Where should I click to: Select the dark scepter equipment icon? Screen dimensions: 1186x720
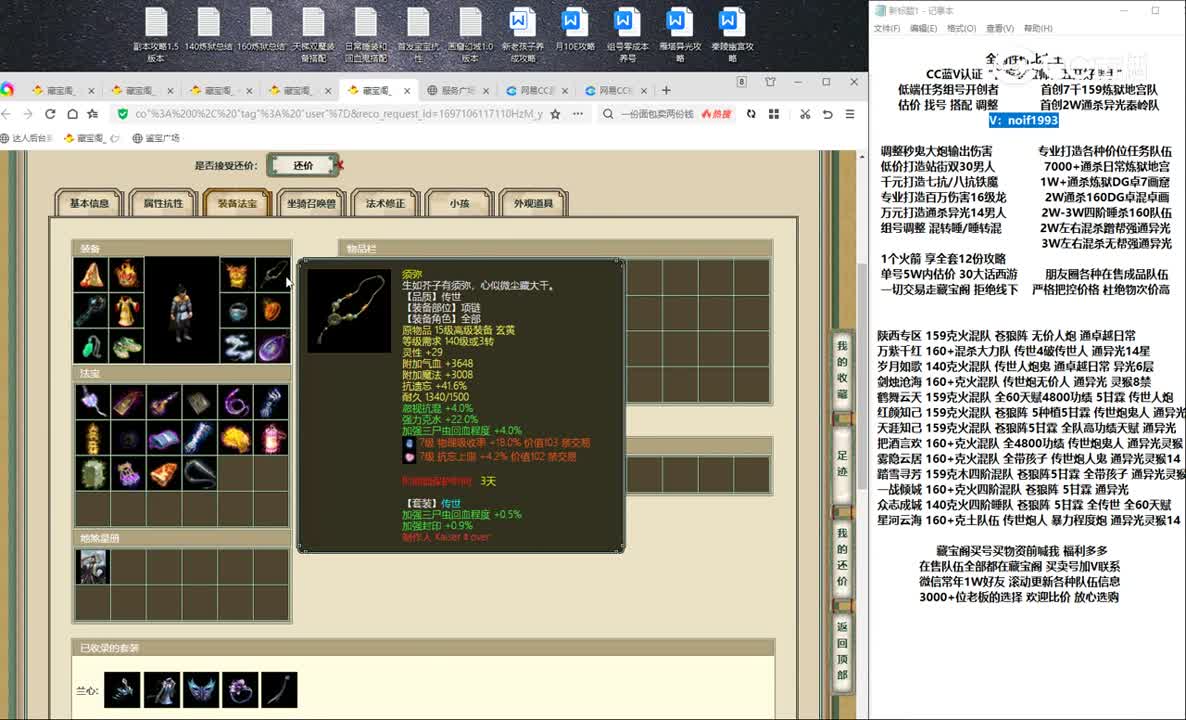[92, 310]
